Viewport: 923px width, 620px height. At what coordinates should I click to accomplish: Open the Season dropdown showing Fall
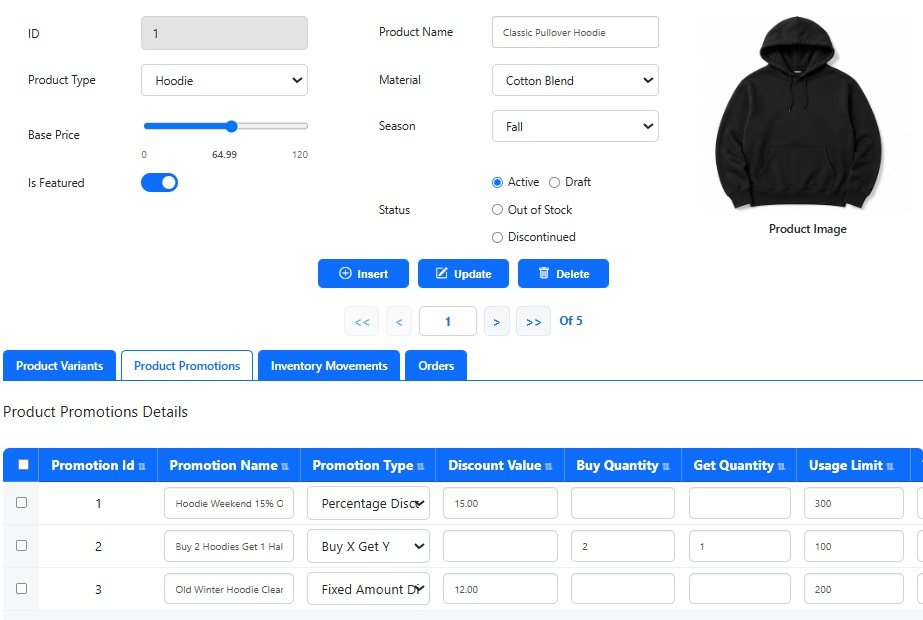(575, 126)
